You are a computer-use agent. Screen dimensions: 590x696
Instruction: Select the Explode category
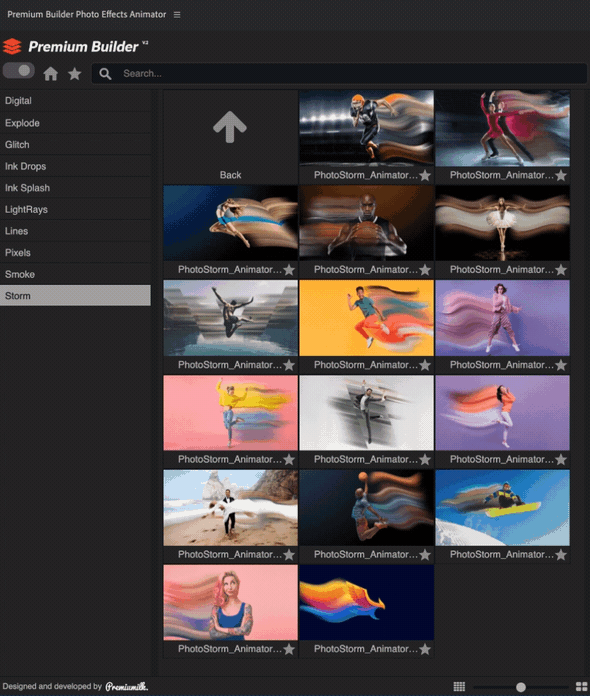click(x=75, y=123)
